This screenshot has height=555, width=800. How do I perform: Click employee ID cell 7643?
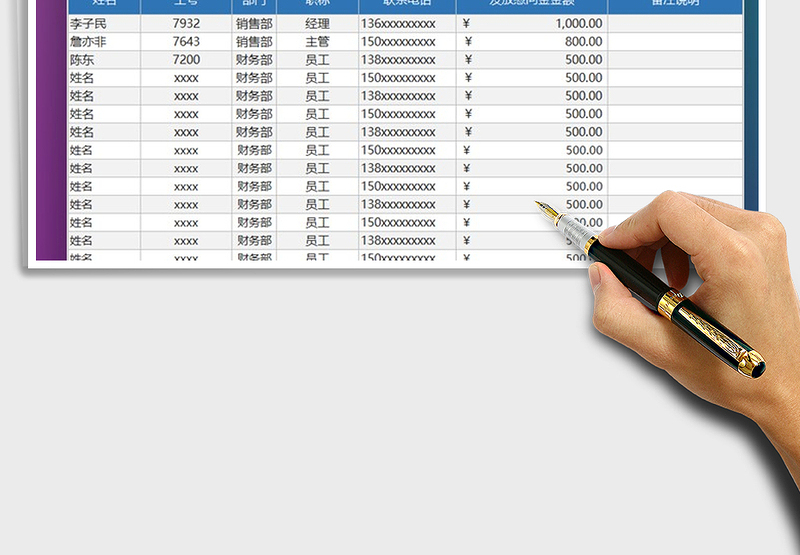click(186, 42)
